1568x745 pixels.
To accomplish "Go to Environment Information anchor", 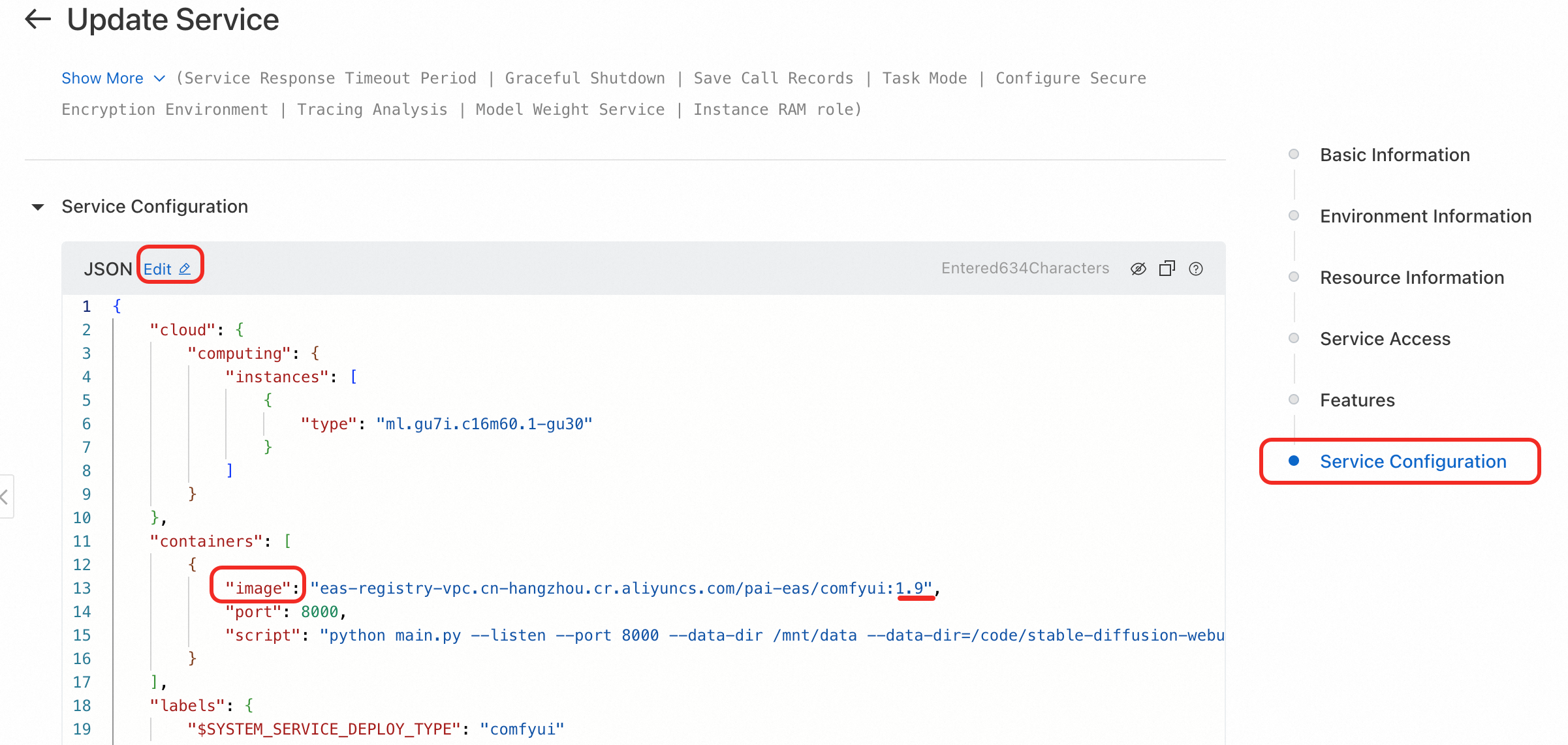I will 1425,216.
